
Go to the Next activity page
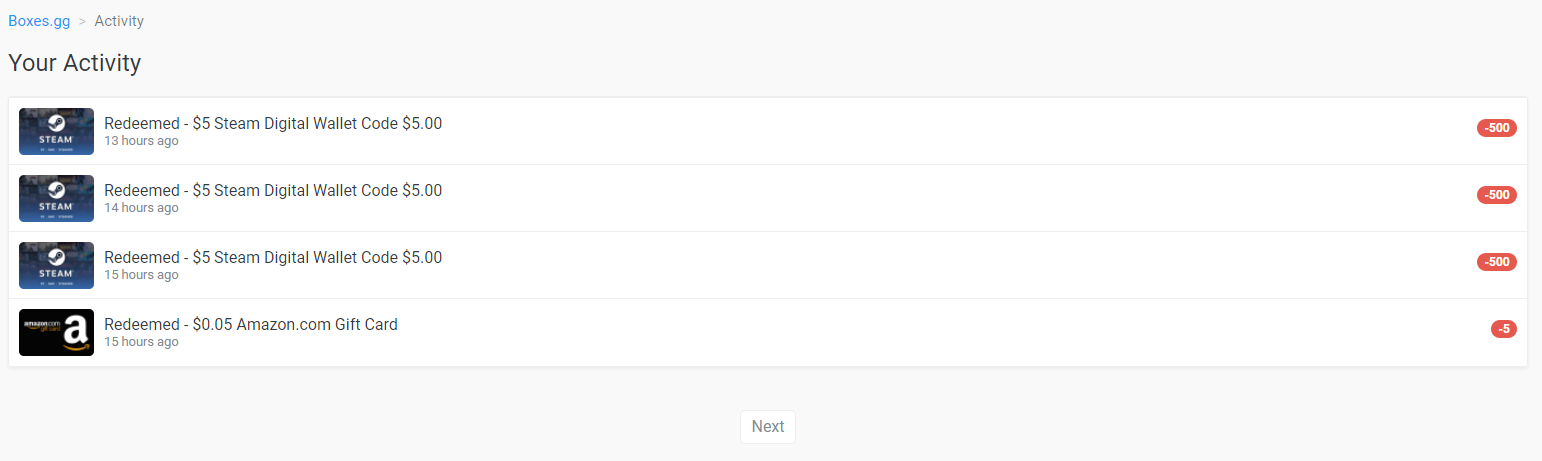(768, 427)
